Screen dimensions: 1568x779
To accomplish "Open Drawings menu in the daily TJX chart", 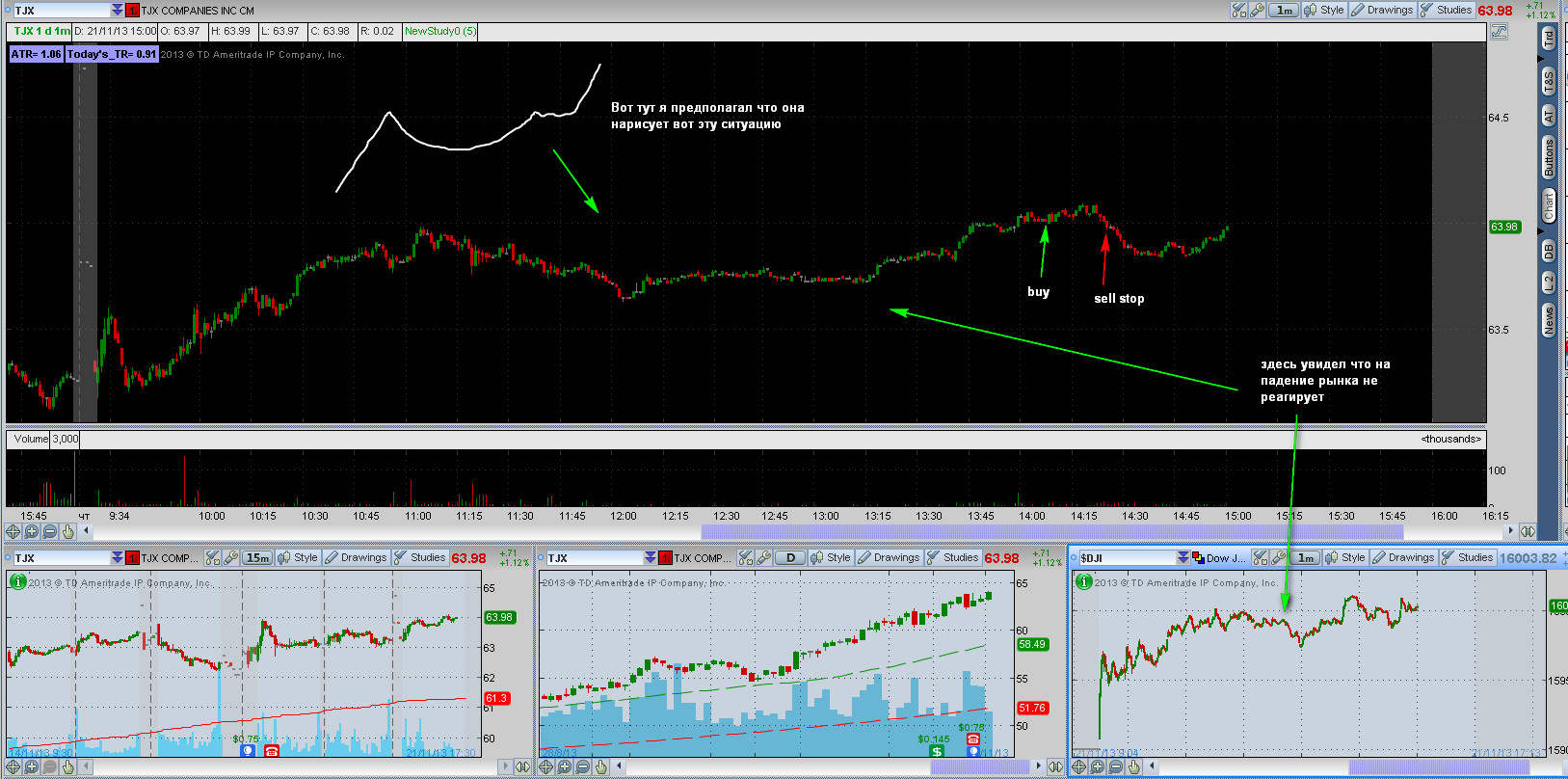I will 889,558.
